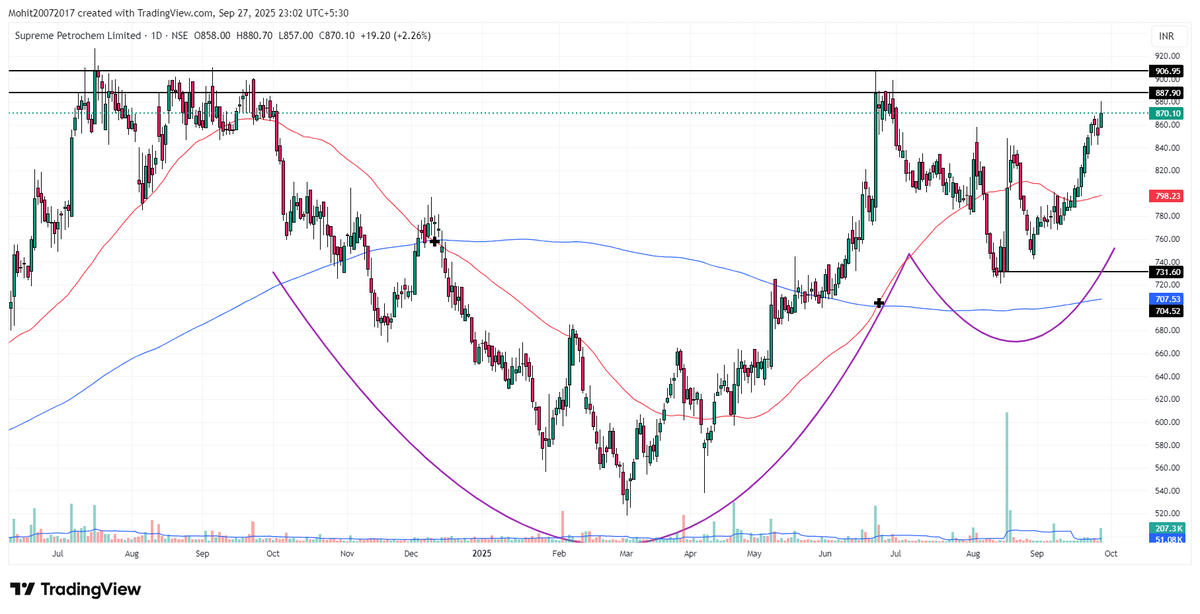Click the 906.95 price tag
This screenshot has width=1200, height=614.
pos(1167,71)
